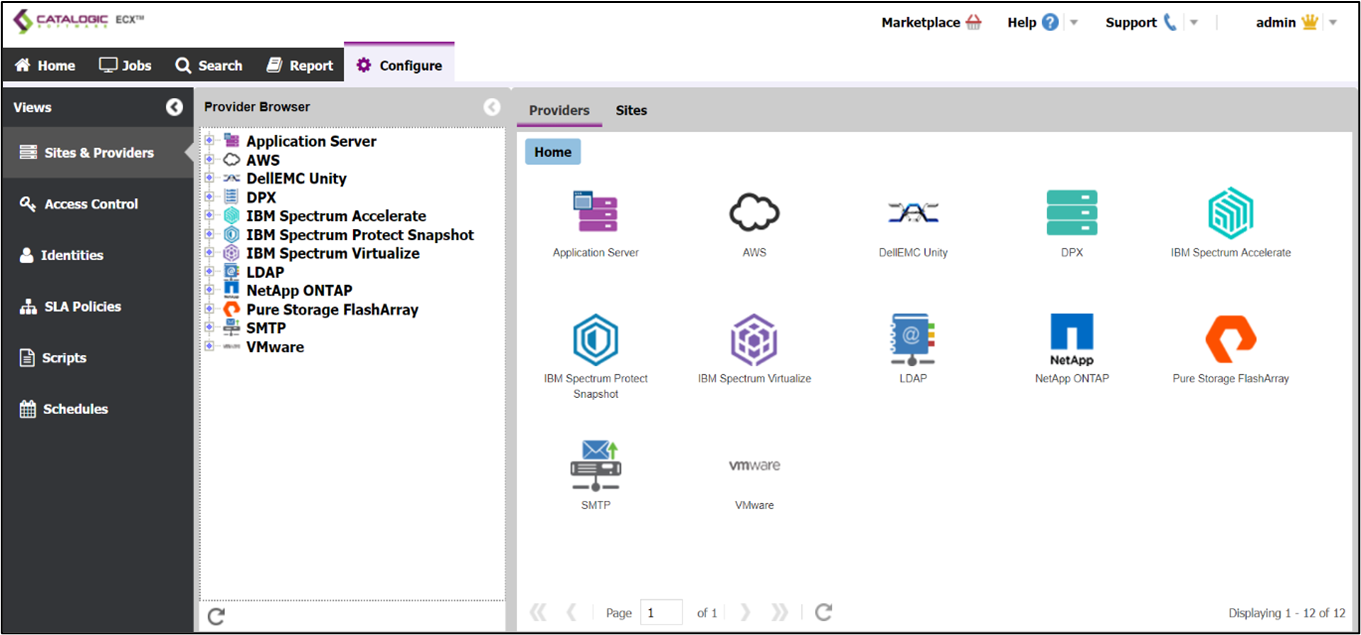Click the page number input field

click(x=661, y=612)
